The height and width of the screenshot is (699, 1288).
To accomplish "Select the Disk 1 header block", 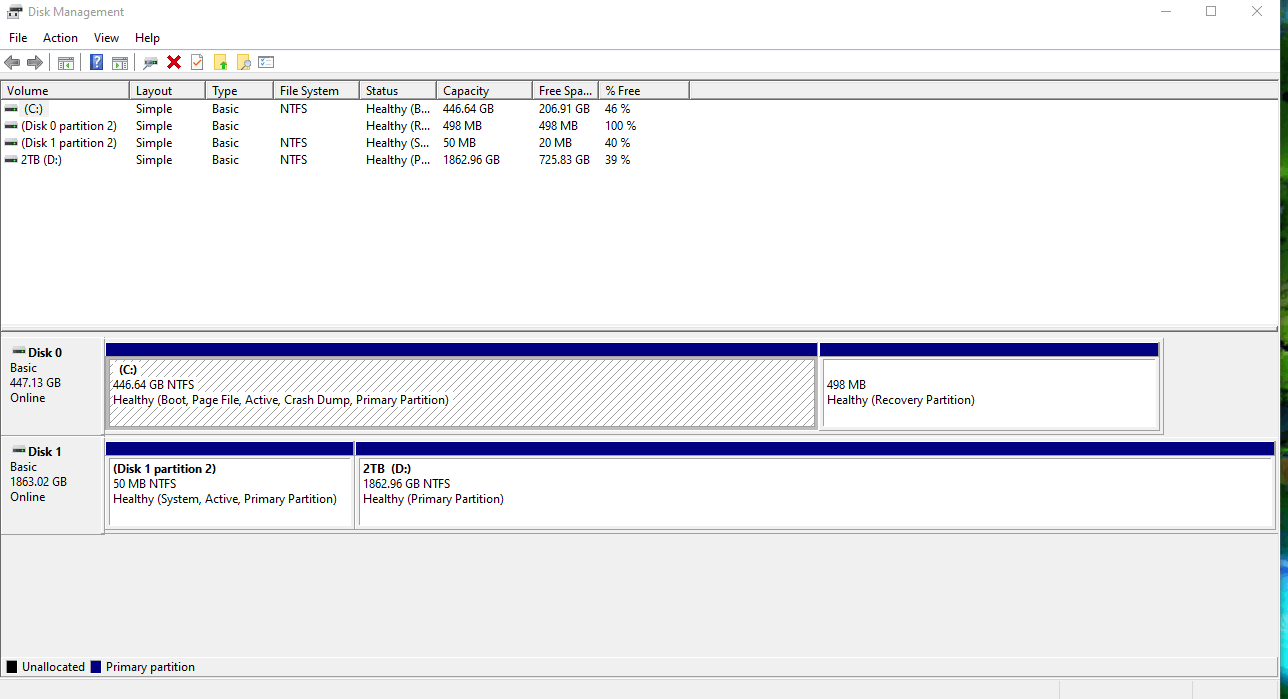I will (x=52, y=484).
